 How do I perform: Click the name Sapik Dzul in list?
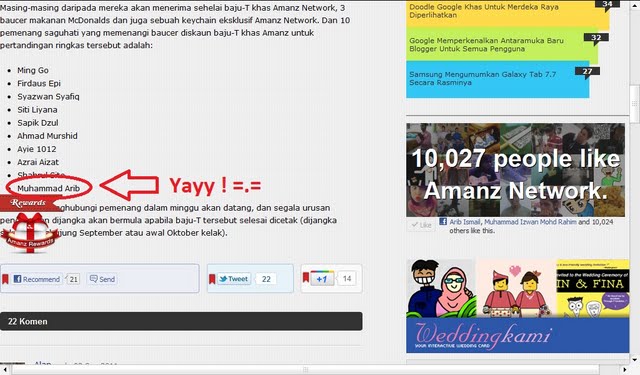coord(38,123)
